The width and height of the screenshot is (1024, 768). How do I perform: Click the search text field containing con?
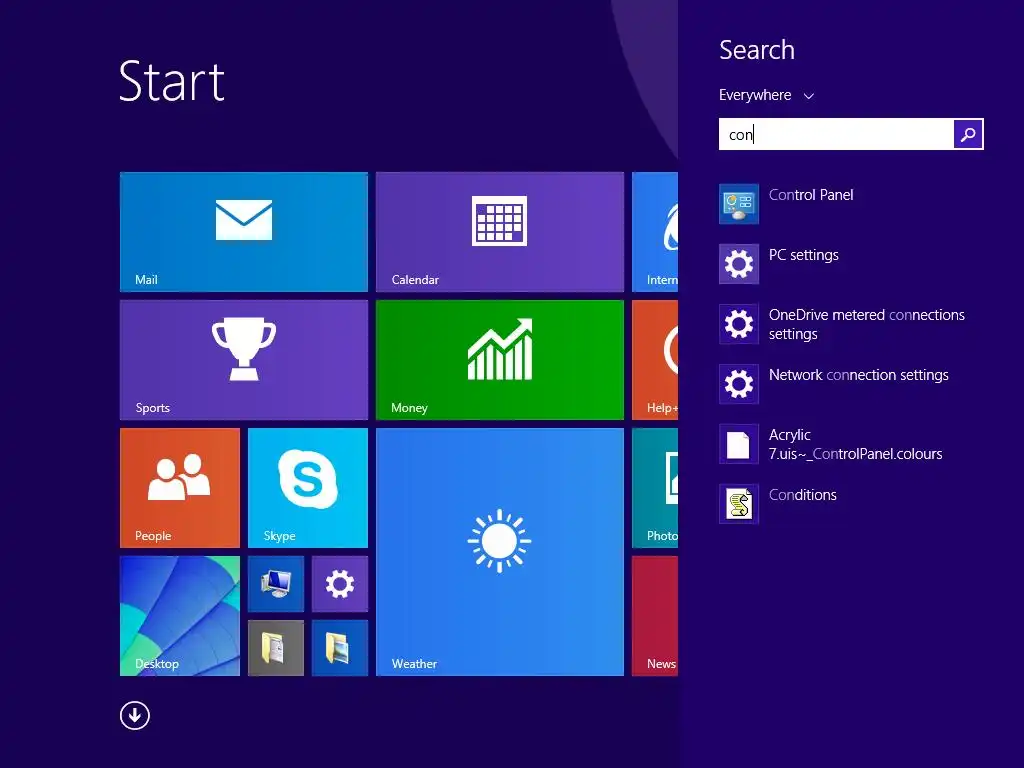836,134
